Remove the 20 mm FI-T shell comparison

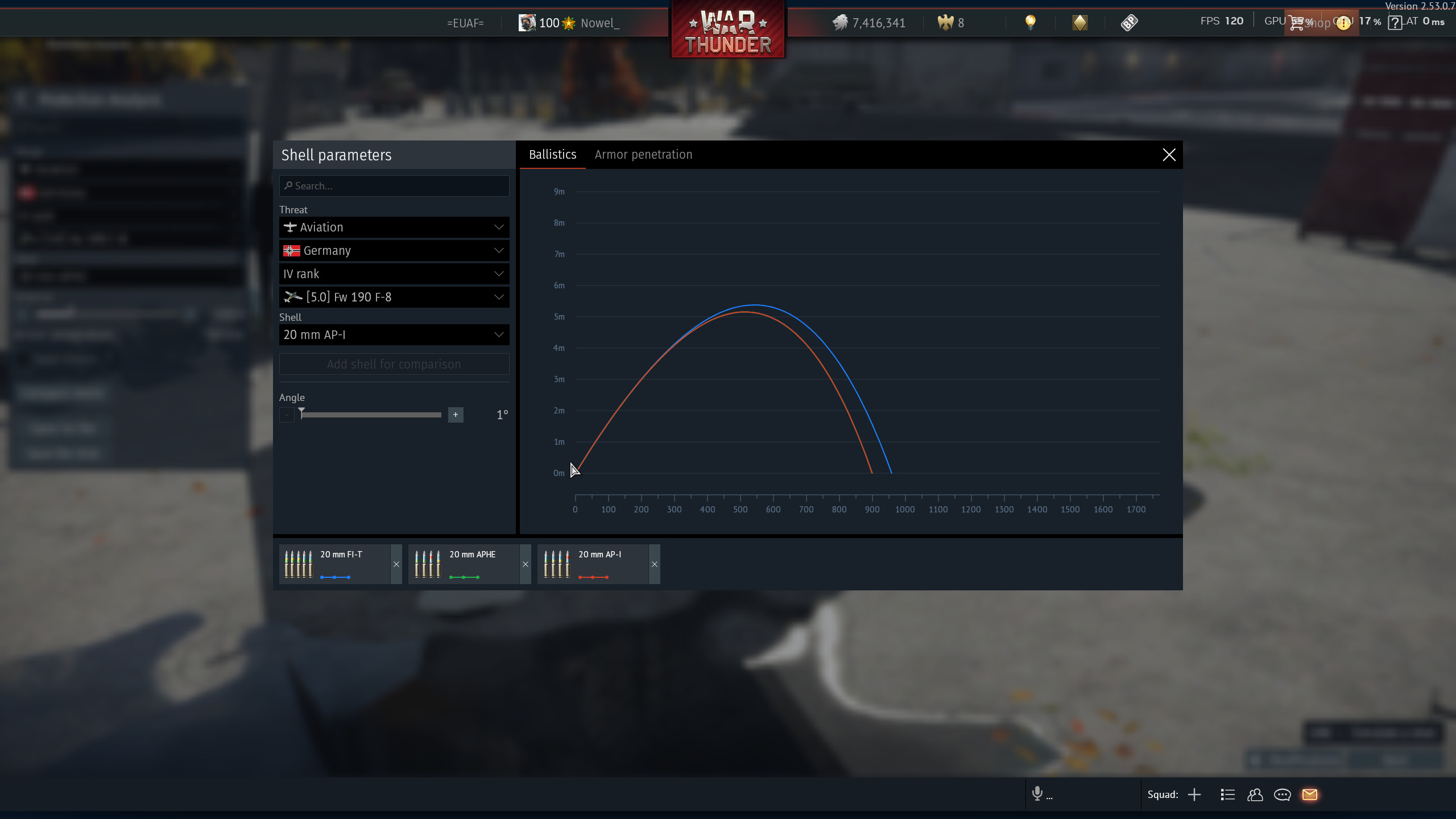(396, 564)
